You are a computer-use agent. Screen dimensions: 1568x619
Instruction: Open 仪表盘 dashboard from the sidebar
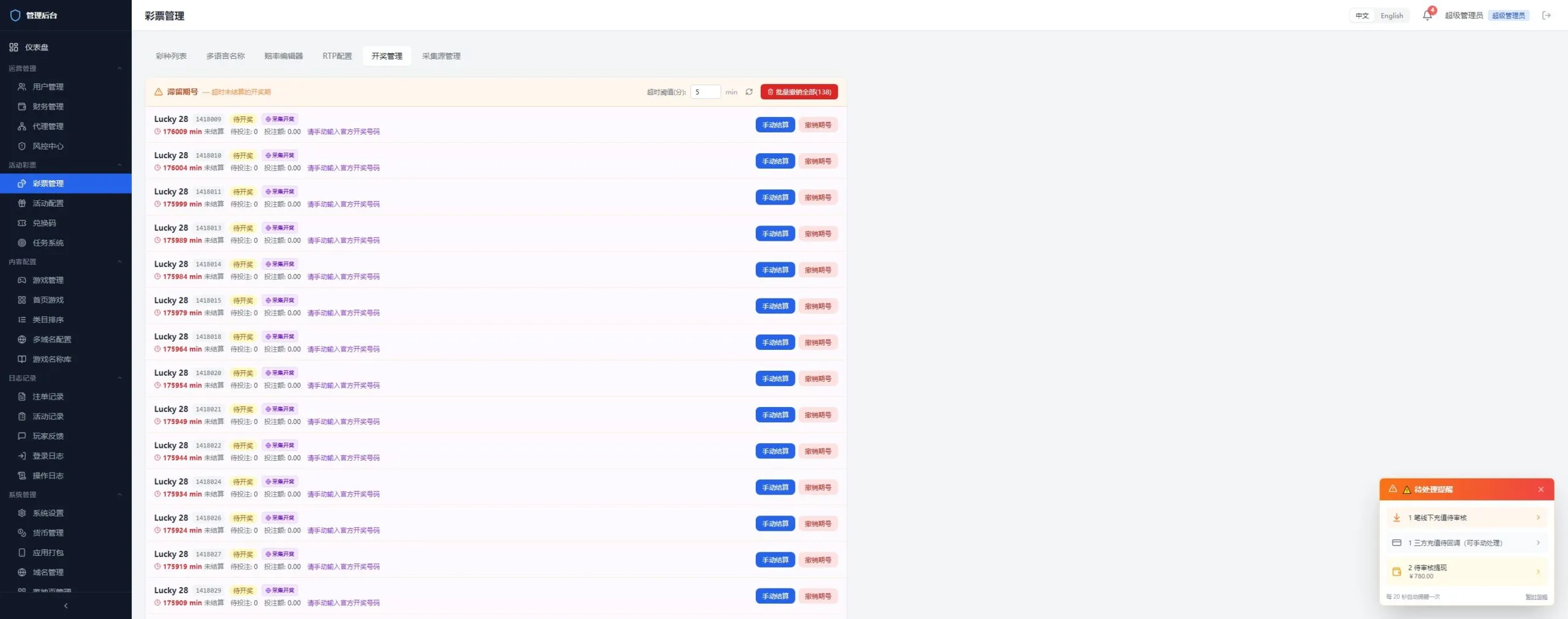click(66, 47)
